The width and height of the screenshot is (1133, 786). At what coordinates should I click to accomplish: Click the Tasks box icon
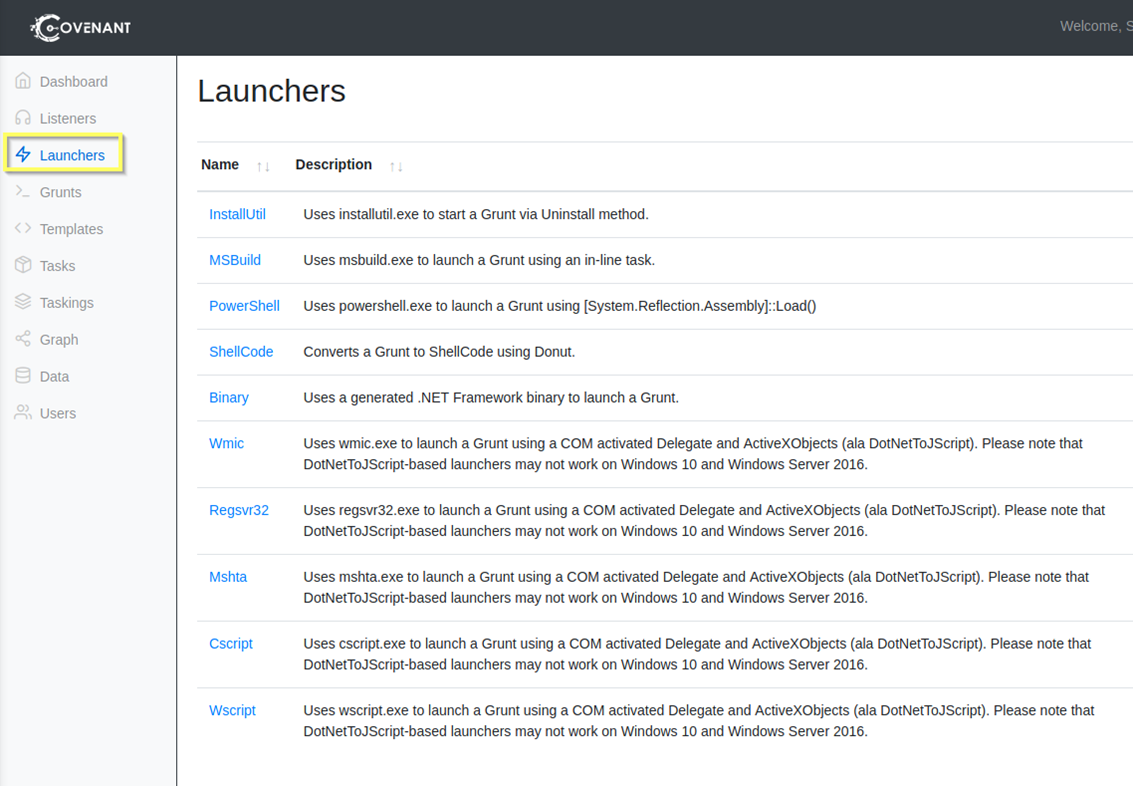point(23,265)
